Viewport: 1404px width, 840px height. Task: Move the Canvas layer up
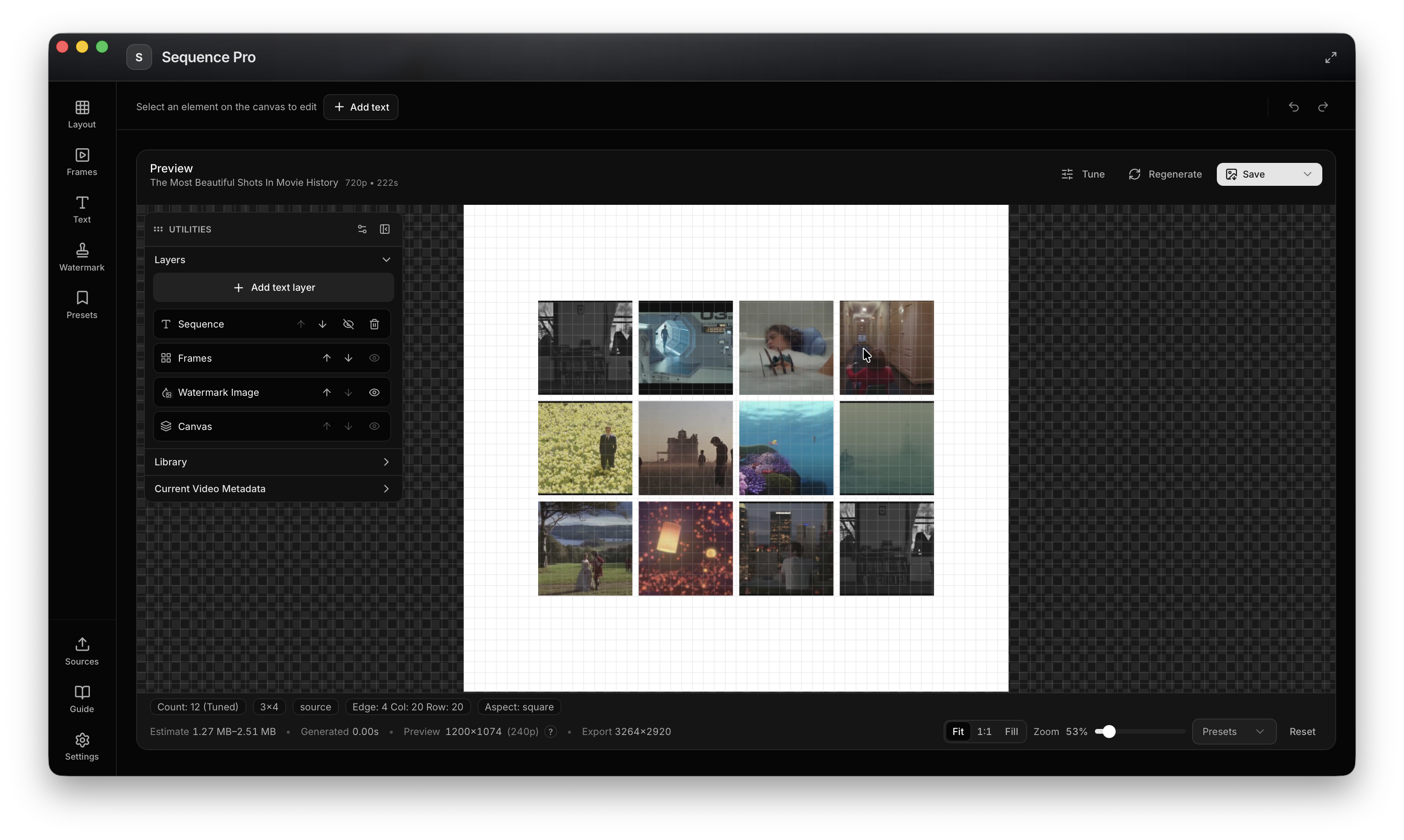click(327, 427)
